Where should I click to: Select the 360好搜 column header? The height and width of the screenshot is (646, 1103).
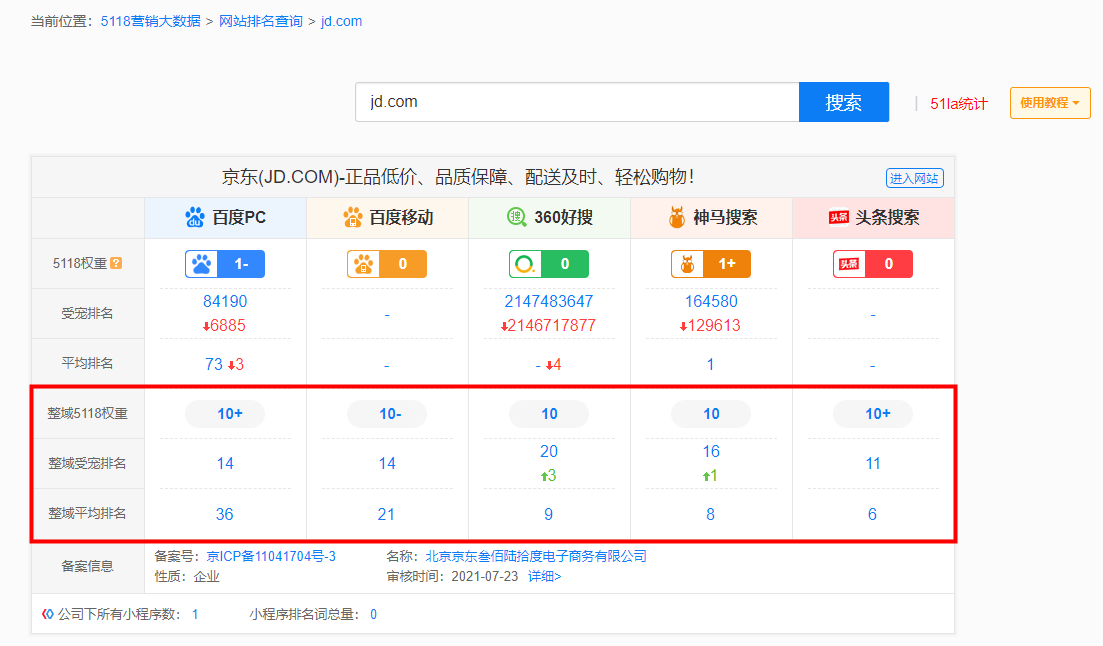click(549, 217)
